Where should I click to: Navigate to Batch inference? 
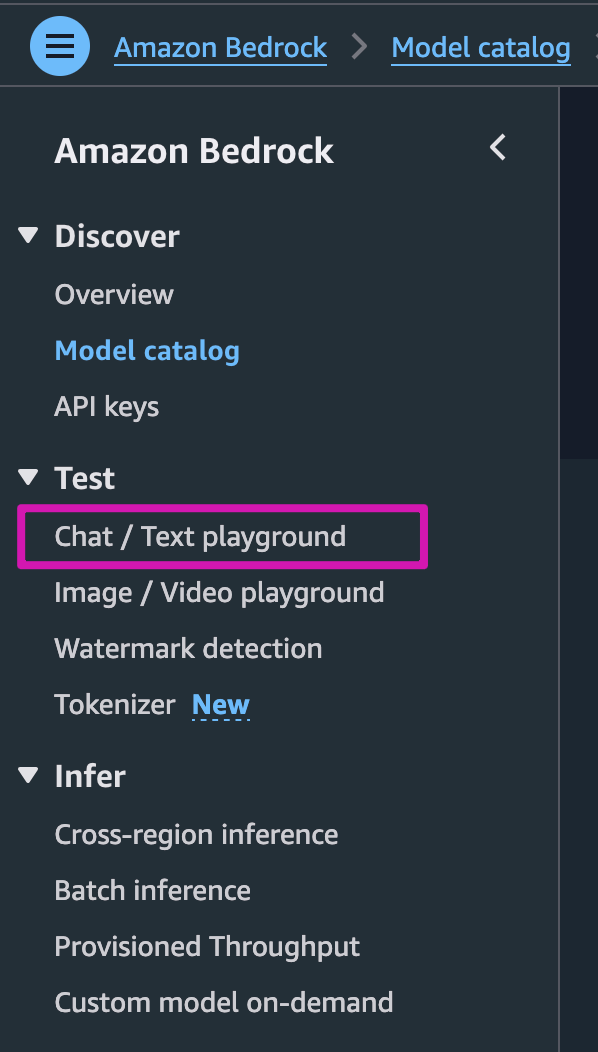(152, 890)
